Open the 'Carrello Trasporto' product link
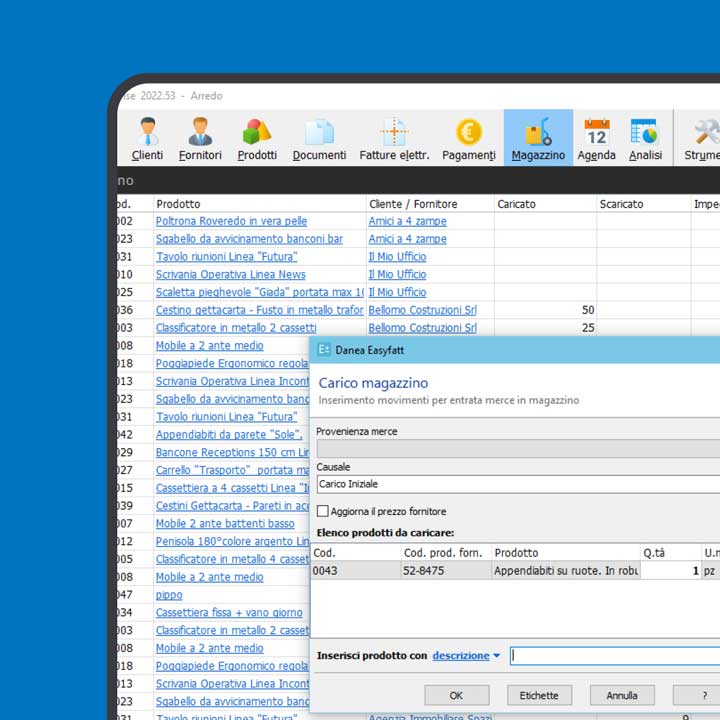Screen dimensions: 720x720 232,470
